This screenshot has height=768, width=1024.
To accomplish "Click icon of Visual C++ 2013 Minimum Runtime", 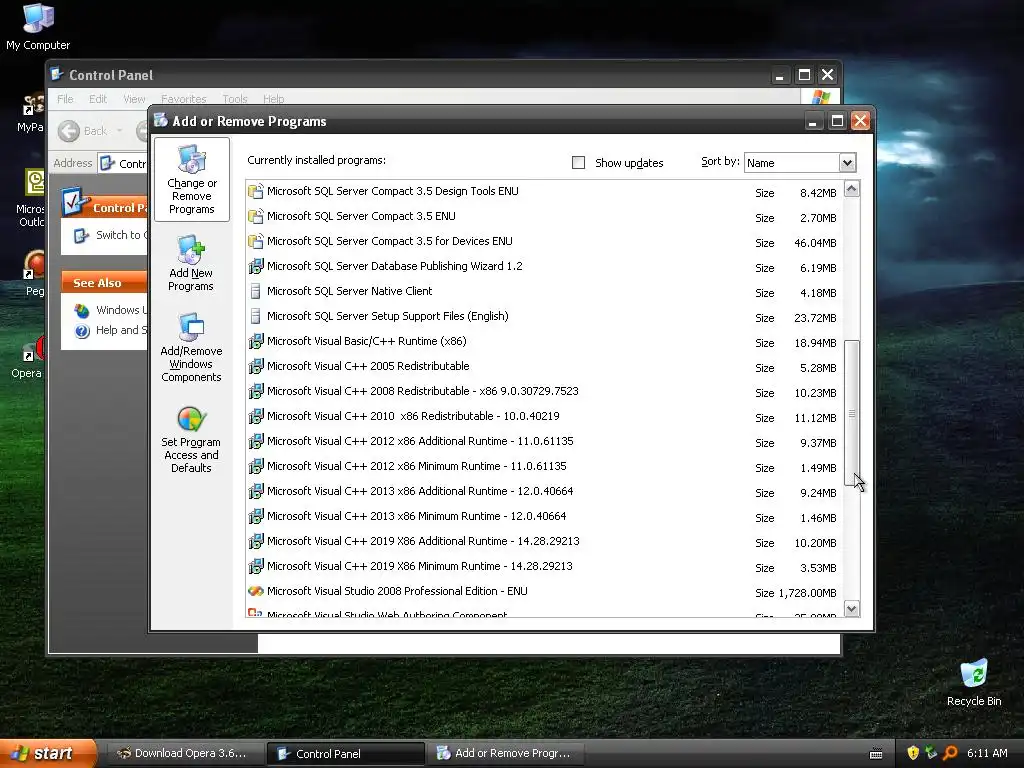I will [256, 516].
